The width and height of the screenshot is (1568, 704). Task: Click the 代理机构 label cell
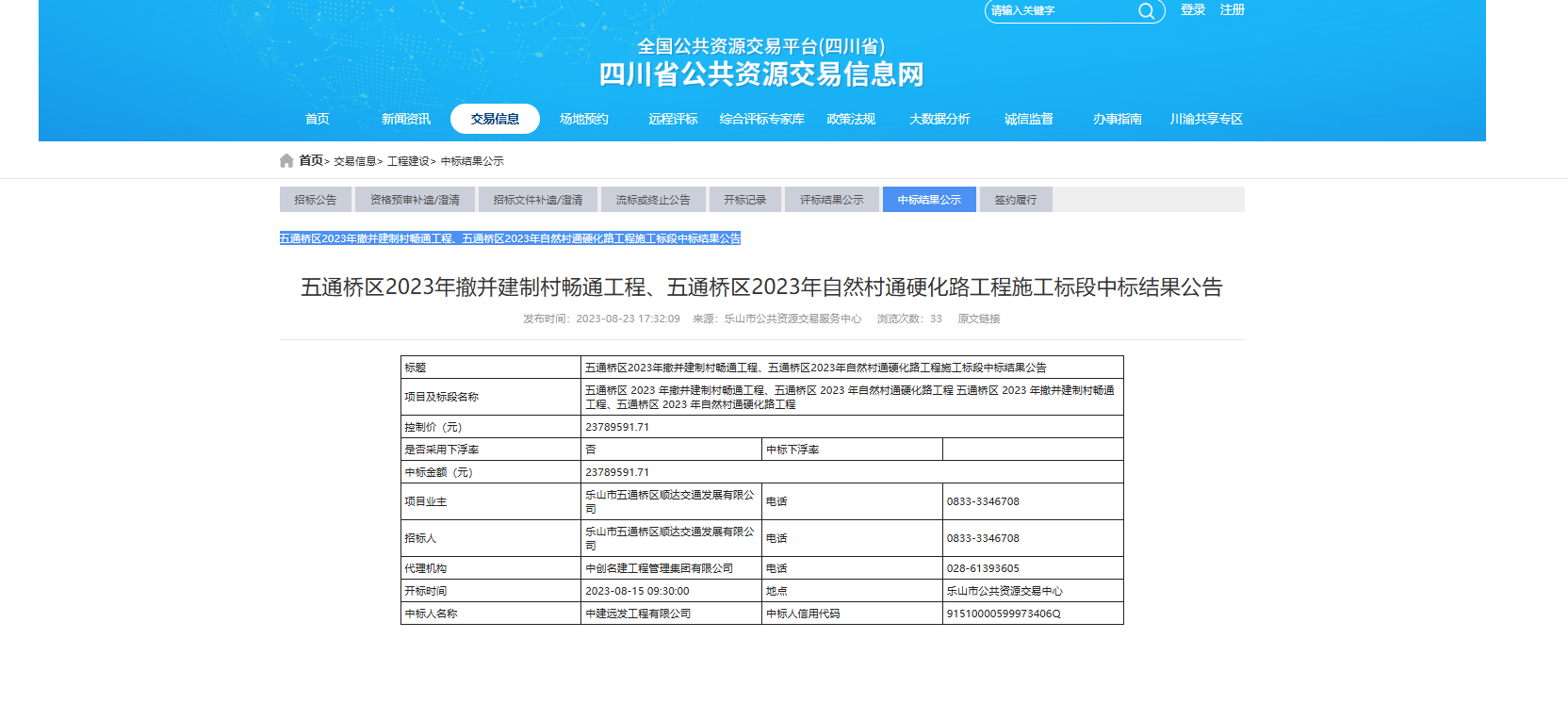pyautogui.click(x=491, y=568)
